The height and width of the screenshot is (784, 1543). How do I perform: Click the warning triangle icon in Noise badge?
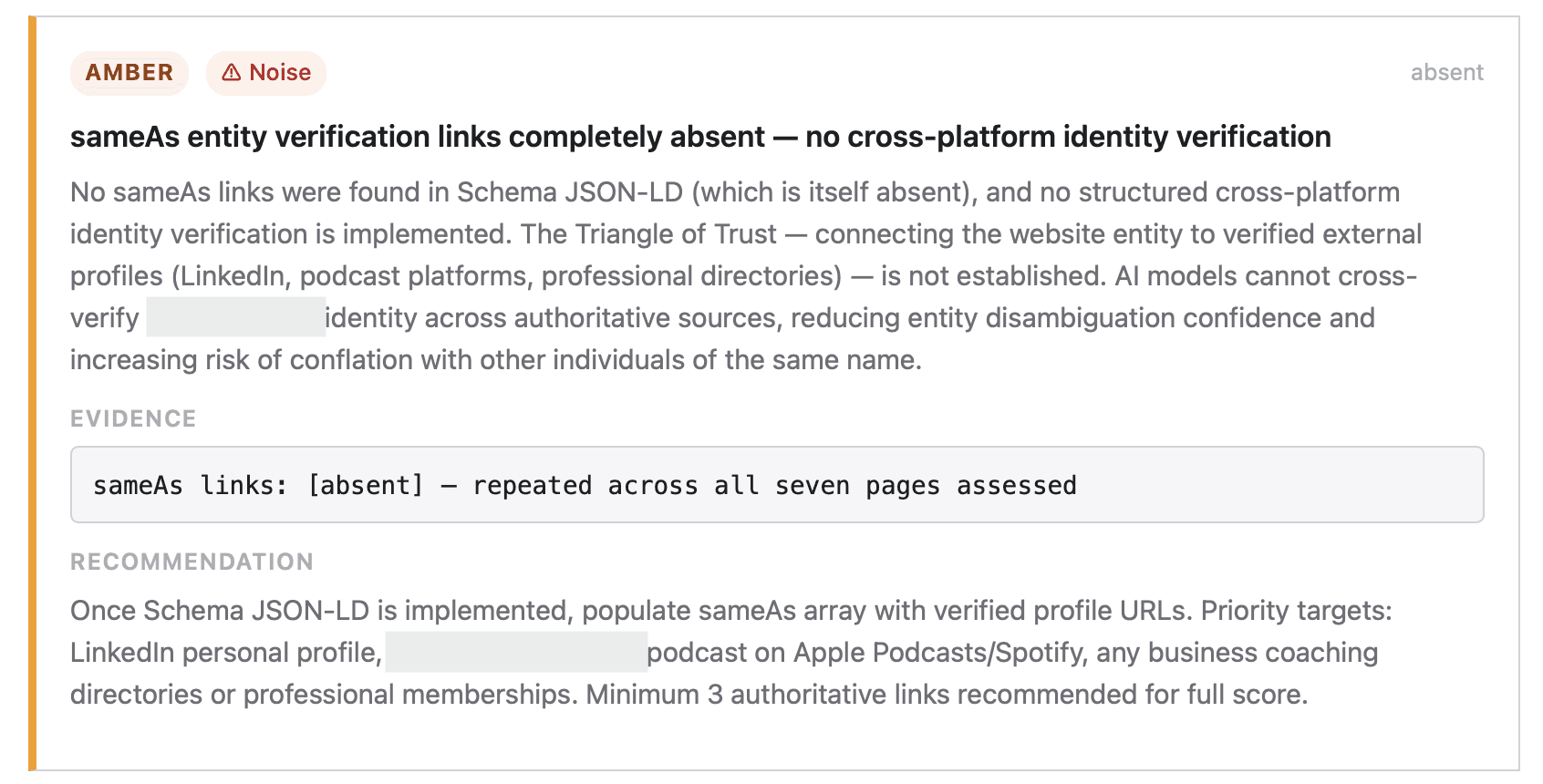click(x=232, y=73)
